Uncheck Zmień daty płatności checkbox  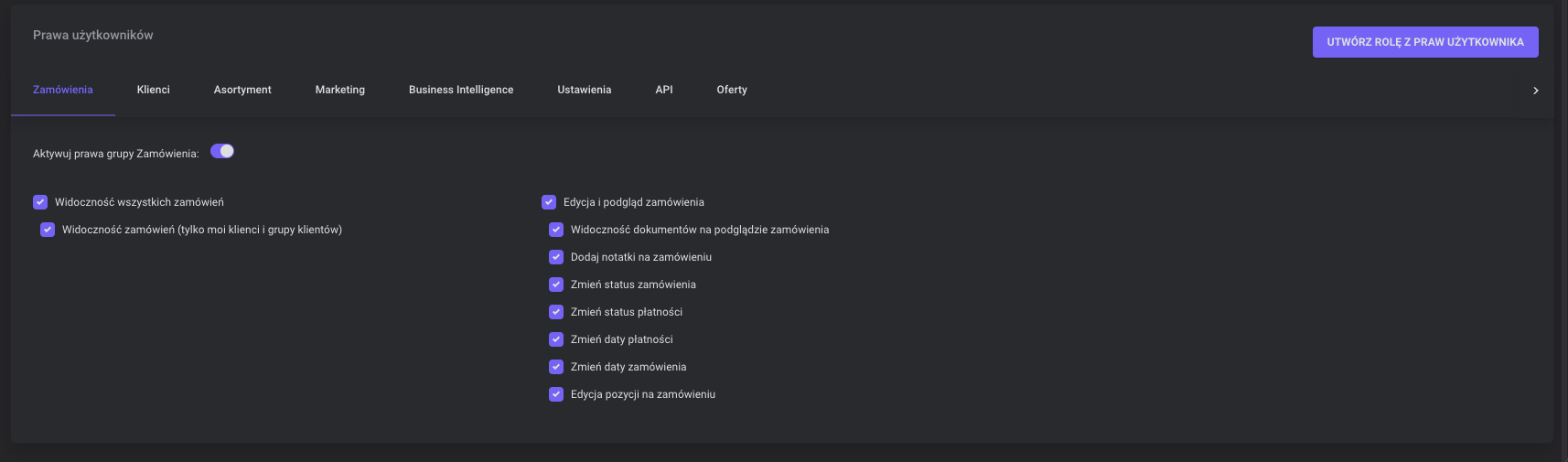point(556,339)
